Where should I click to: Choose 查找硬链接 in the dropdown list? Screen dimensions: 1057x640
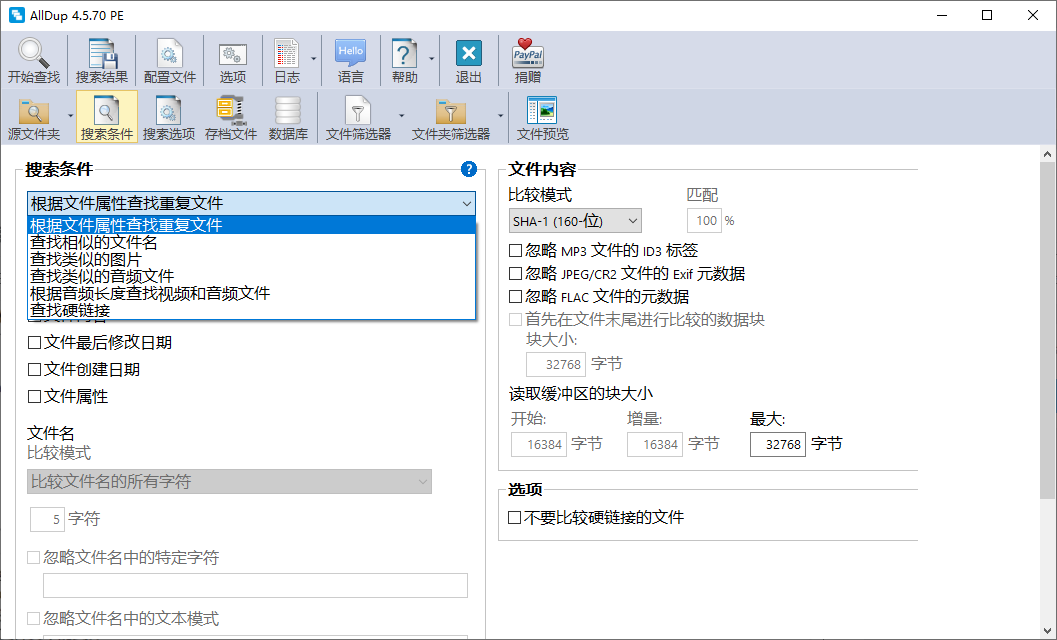[x=70, y=310]
